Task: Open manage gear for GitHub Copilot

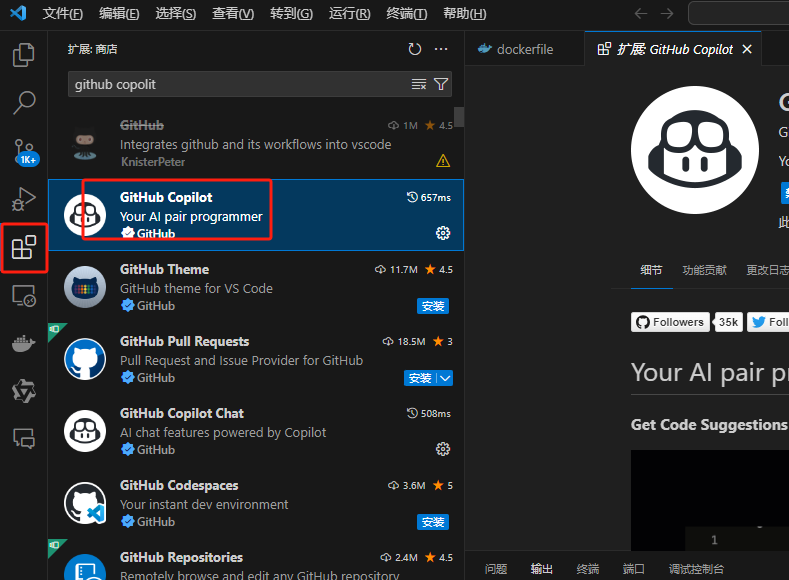Action: pyautogui.click(x=443, y=233)
